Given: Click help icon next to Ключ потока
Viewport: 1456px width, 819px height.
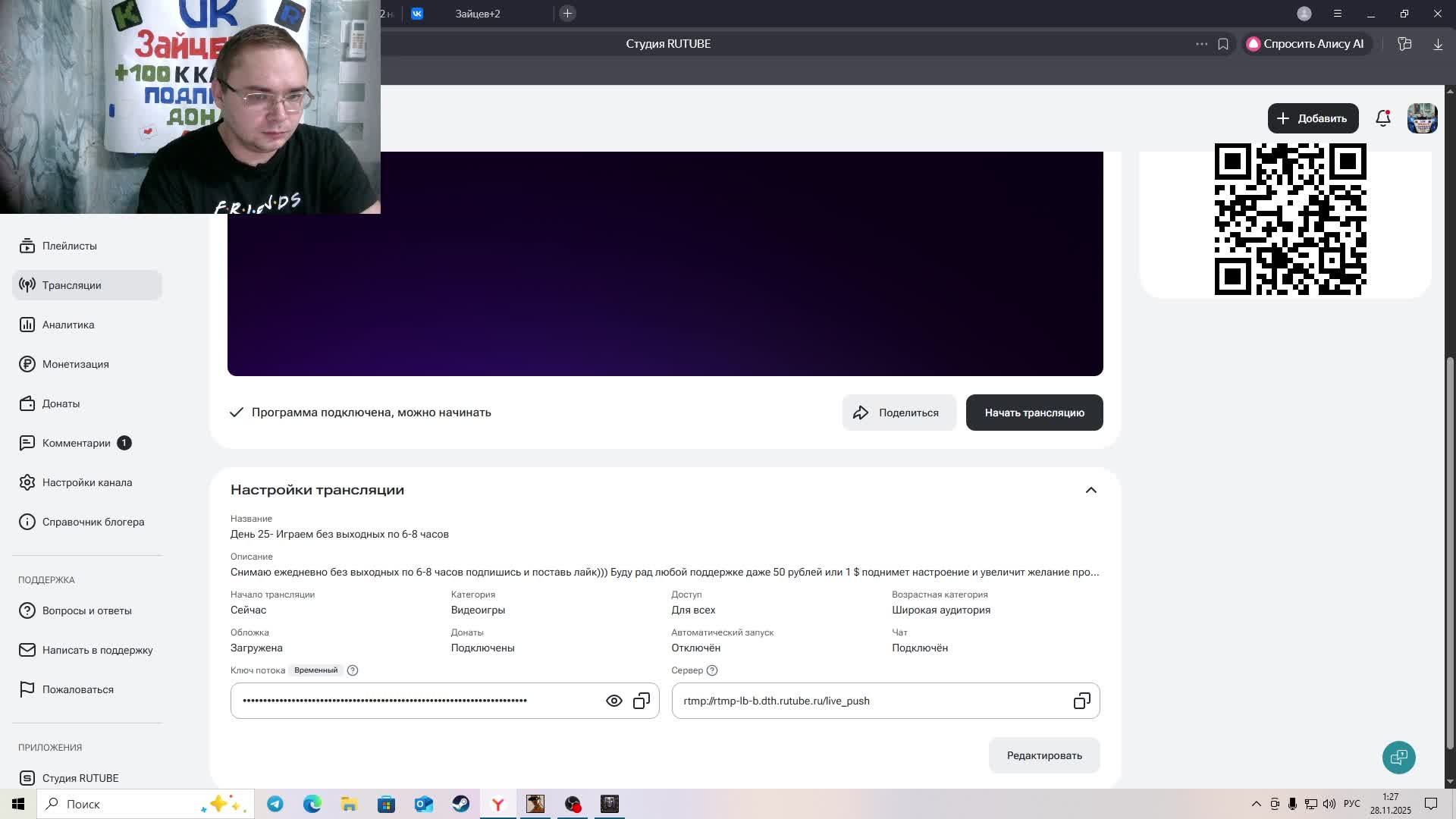Looking at the screenshot, I should click(352, 670).
